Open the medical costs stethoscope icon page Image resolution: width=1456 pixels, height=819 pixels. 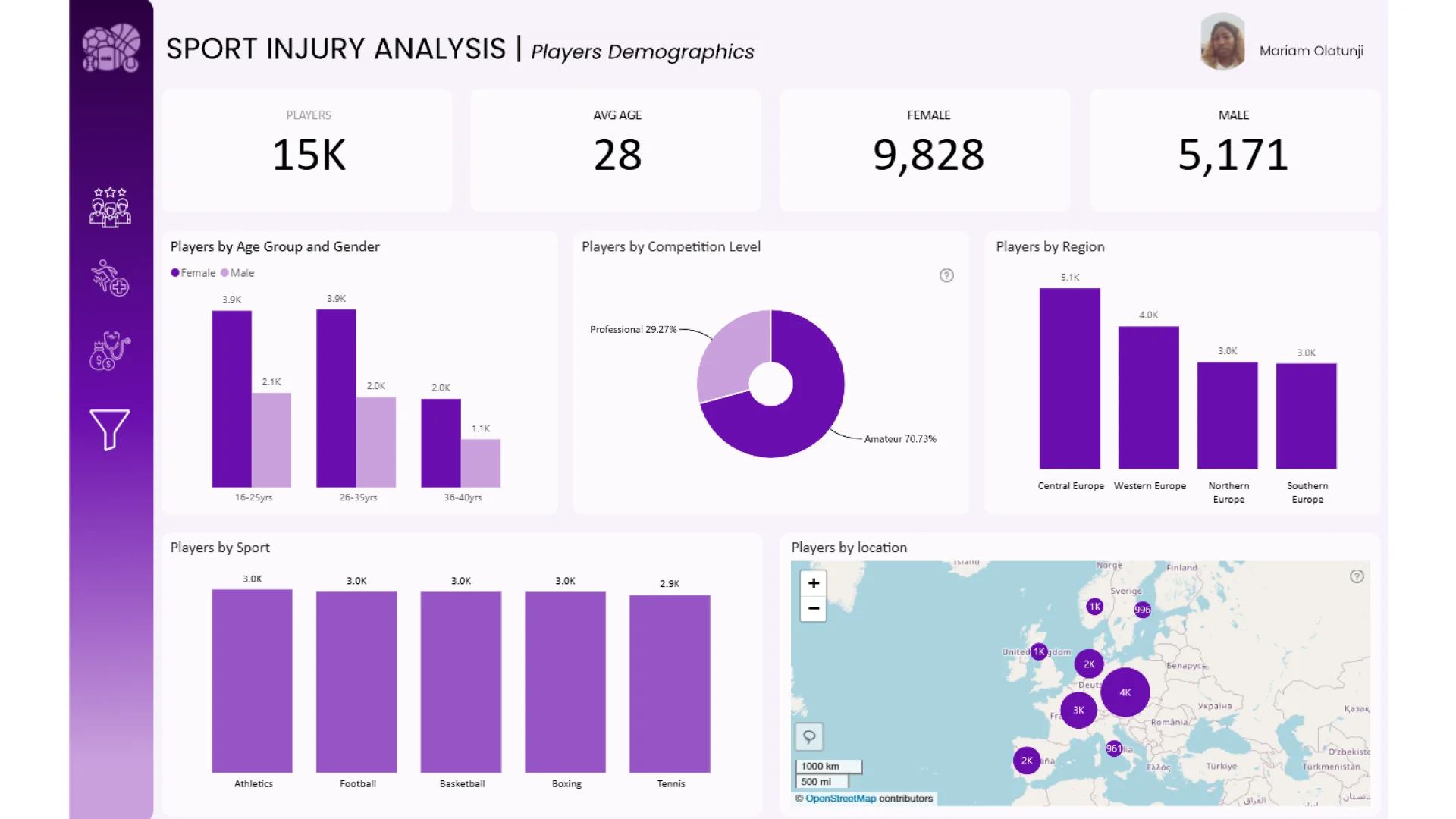tap(110, 350)
